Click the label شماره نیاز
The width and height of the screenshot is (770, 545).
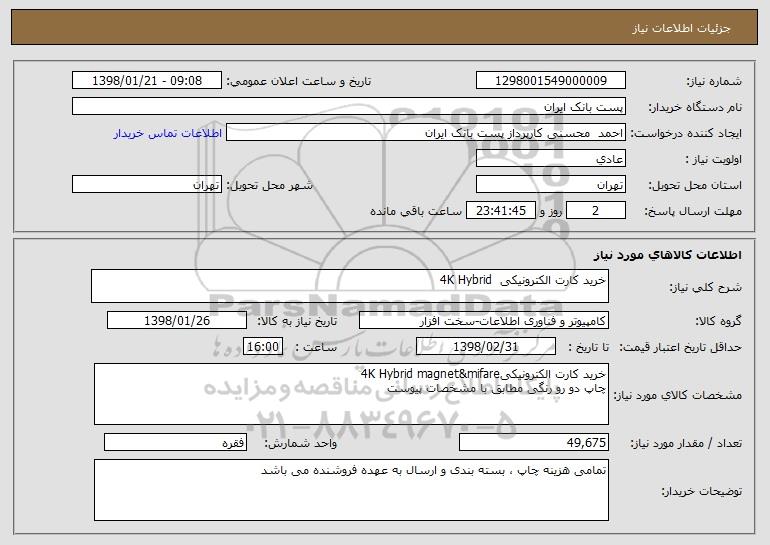[714, 81]
